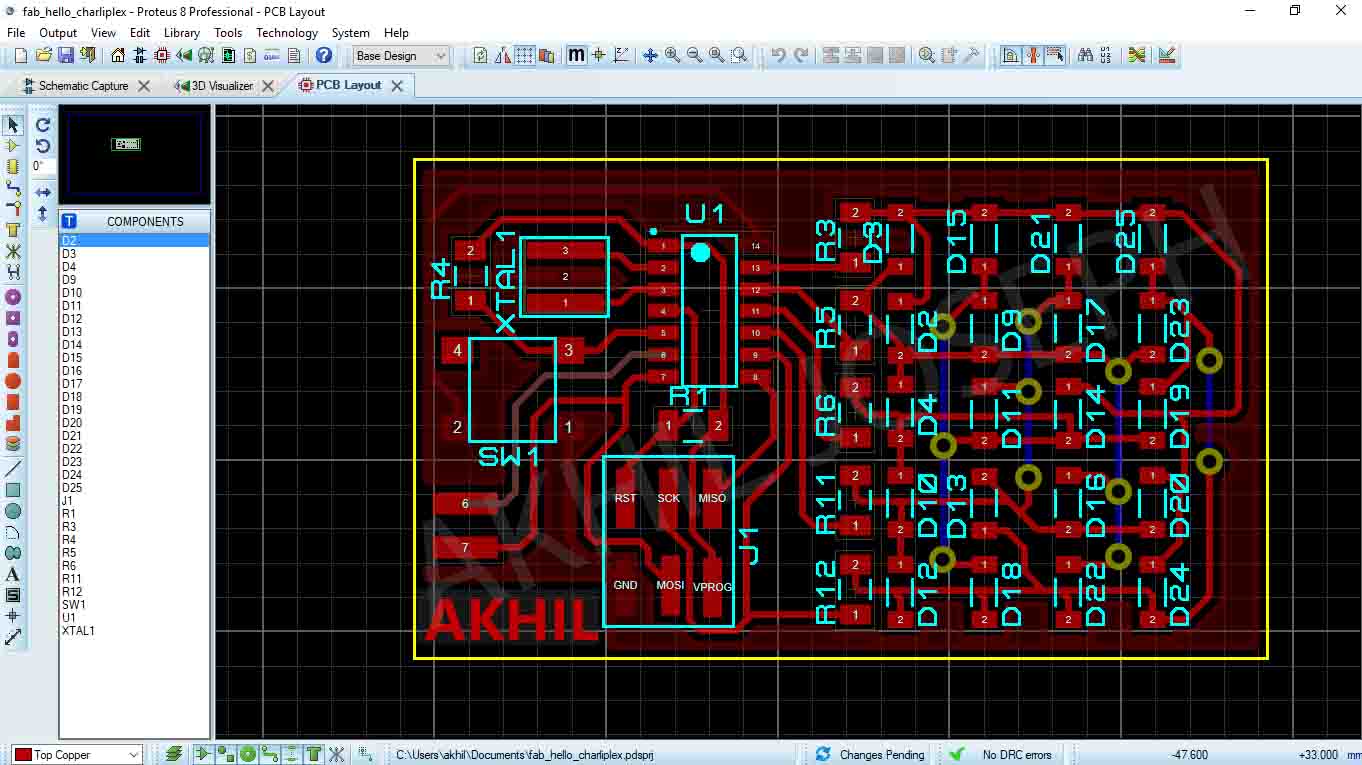Image resolution: width=1362 pixels, height=765 pixels.
Task: Choose the Connectivity Highlight tool
Action: [13, 272]
